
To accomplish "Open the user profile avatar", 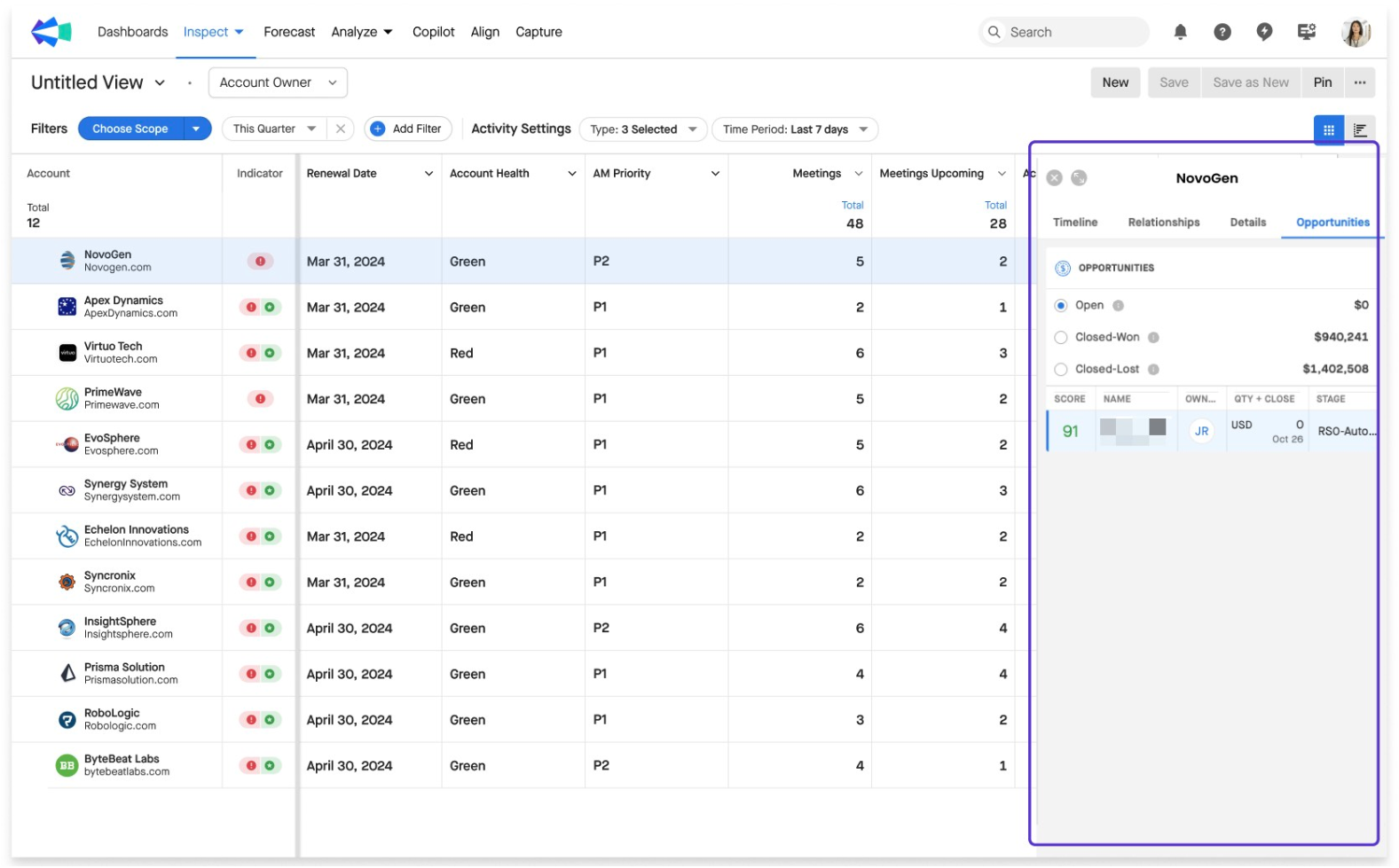I will tap(1356, 32).
